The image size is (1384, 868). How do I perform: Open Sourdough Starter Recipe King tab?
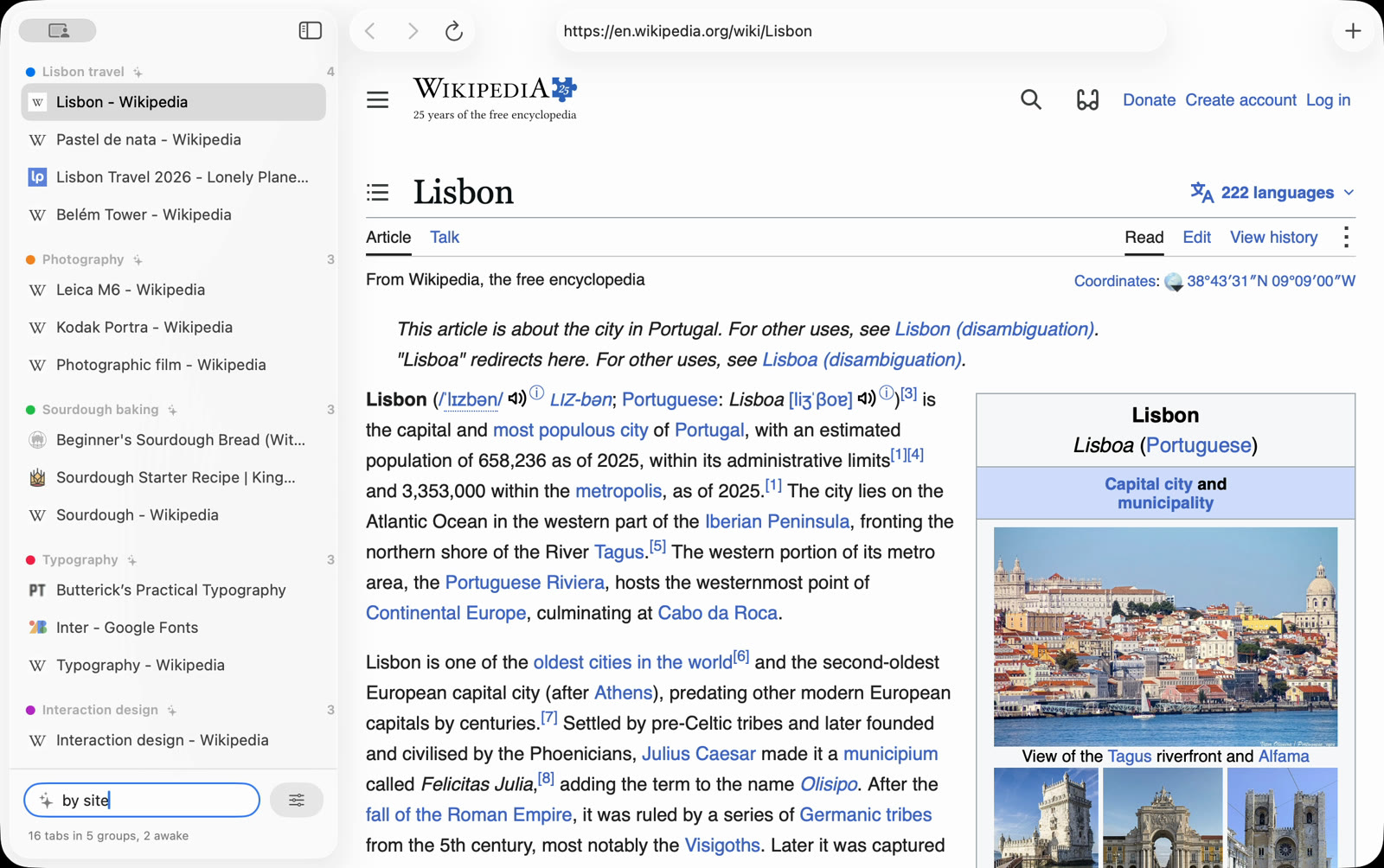(173, 477)
